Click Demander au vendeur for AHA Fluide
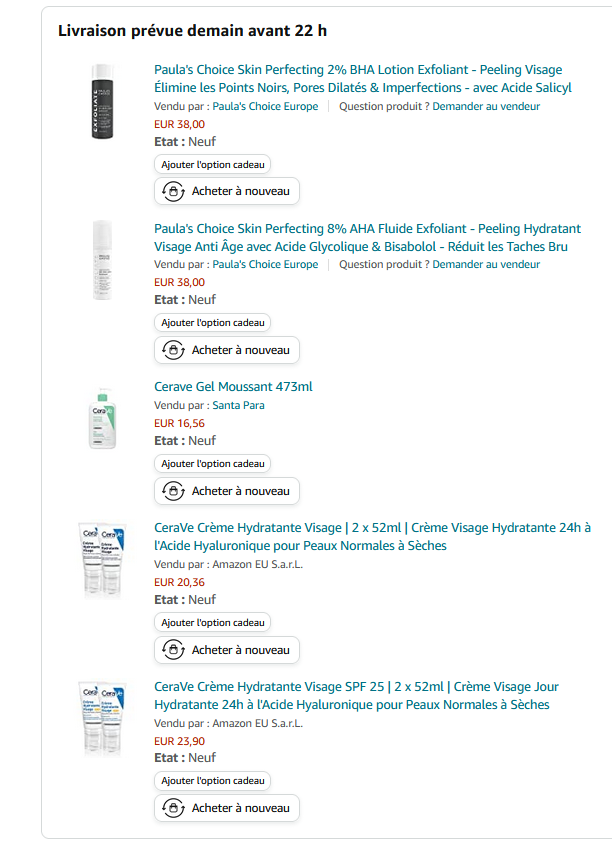The width and height of the screenshot is (612, 845). (486, 265)
